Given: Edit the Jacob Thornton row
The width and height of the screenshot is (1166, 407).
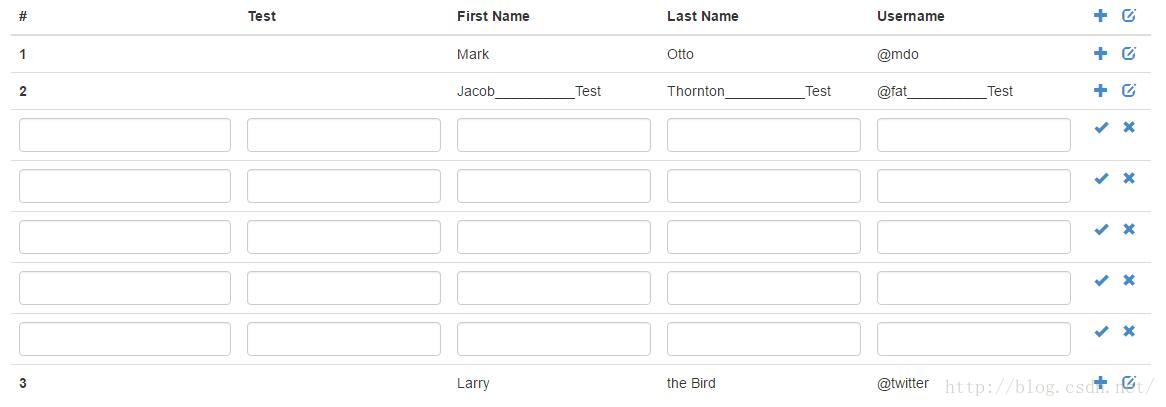Looking at the screenshot, I should click(x=1129, y=91).
